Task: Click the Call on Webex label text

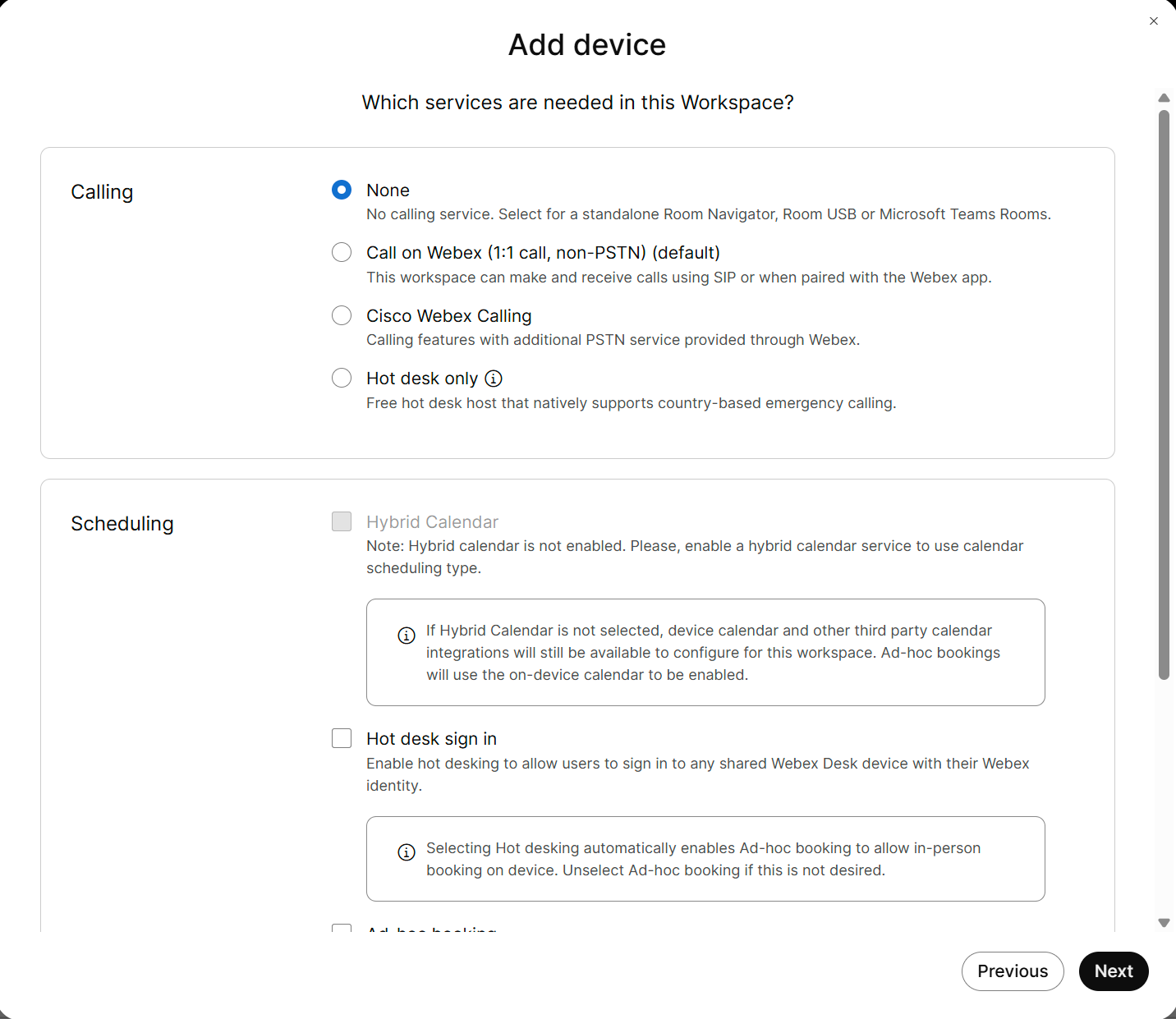Action: click(544, 253)
